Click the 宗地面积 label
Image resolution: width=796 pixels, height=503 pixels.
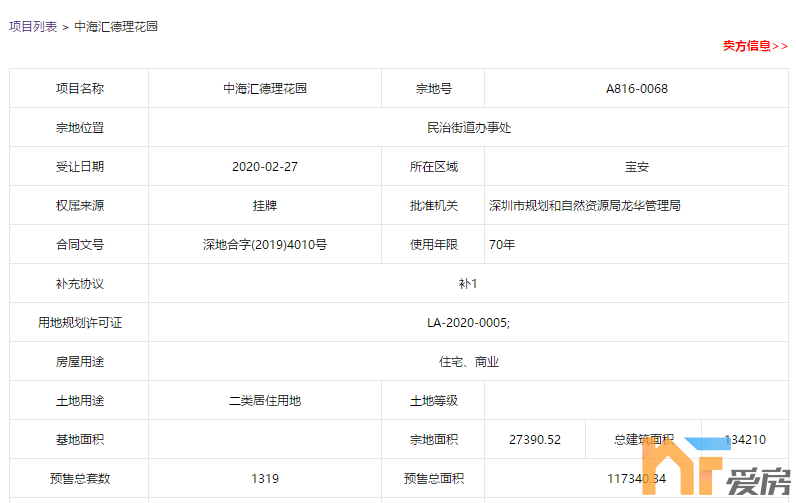click(434, 440)
